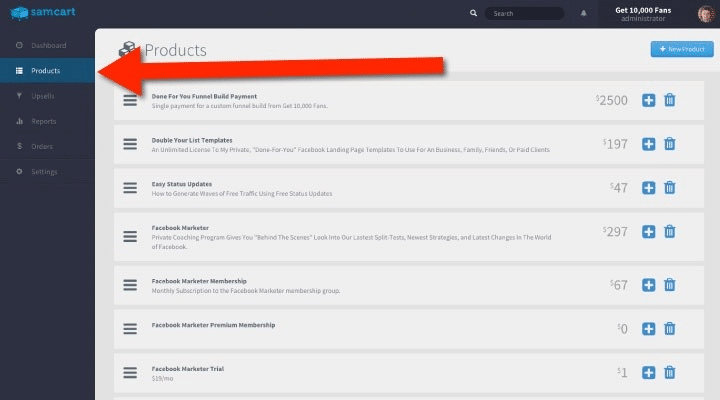
Task: Click the search magnifier icon
Action: [473, 13]
